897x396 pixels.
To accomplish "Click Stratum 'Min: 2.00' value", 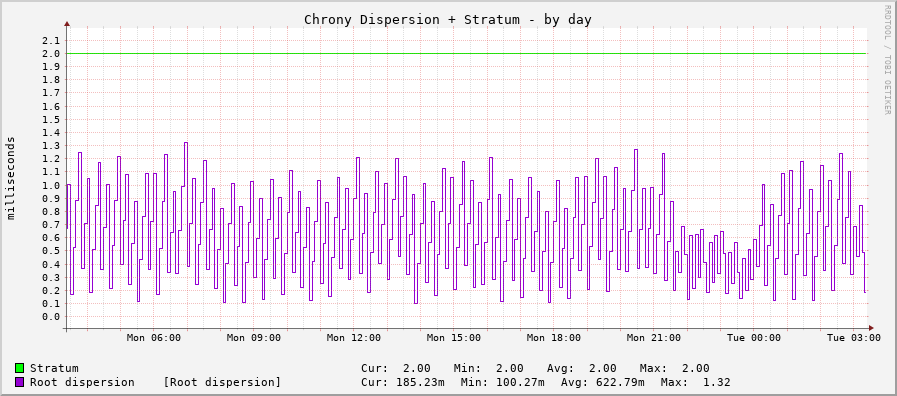I will (x=489, y=369).
